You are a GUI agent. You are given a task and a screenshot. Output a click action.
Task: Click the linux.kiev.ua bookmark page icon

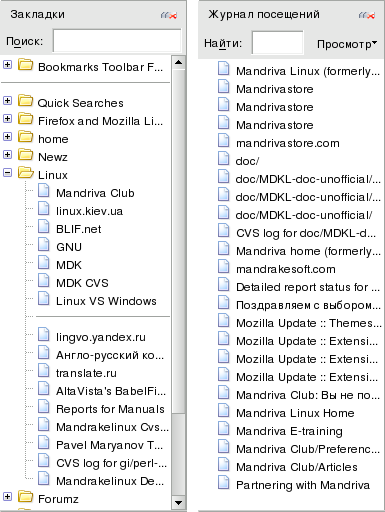(44, 209)
